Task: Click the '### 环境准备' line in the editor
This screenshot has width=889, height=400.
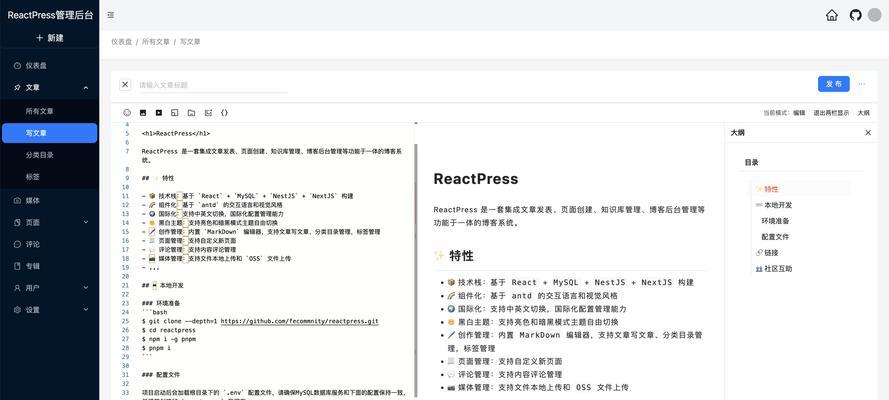Action: pyautogui.click(x=161, y=303)
